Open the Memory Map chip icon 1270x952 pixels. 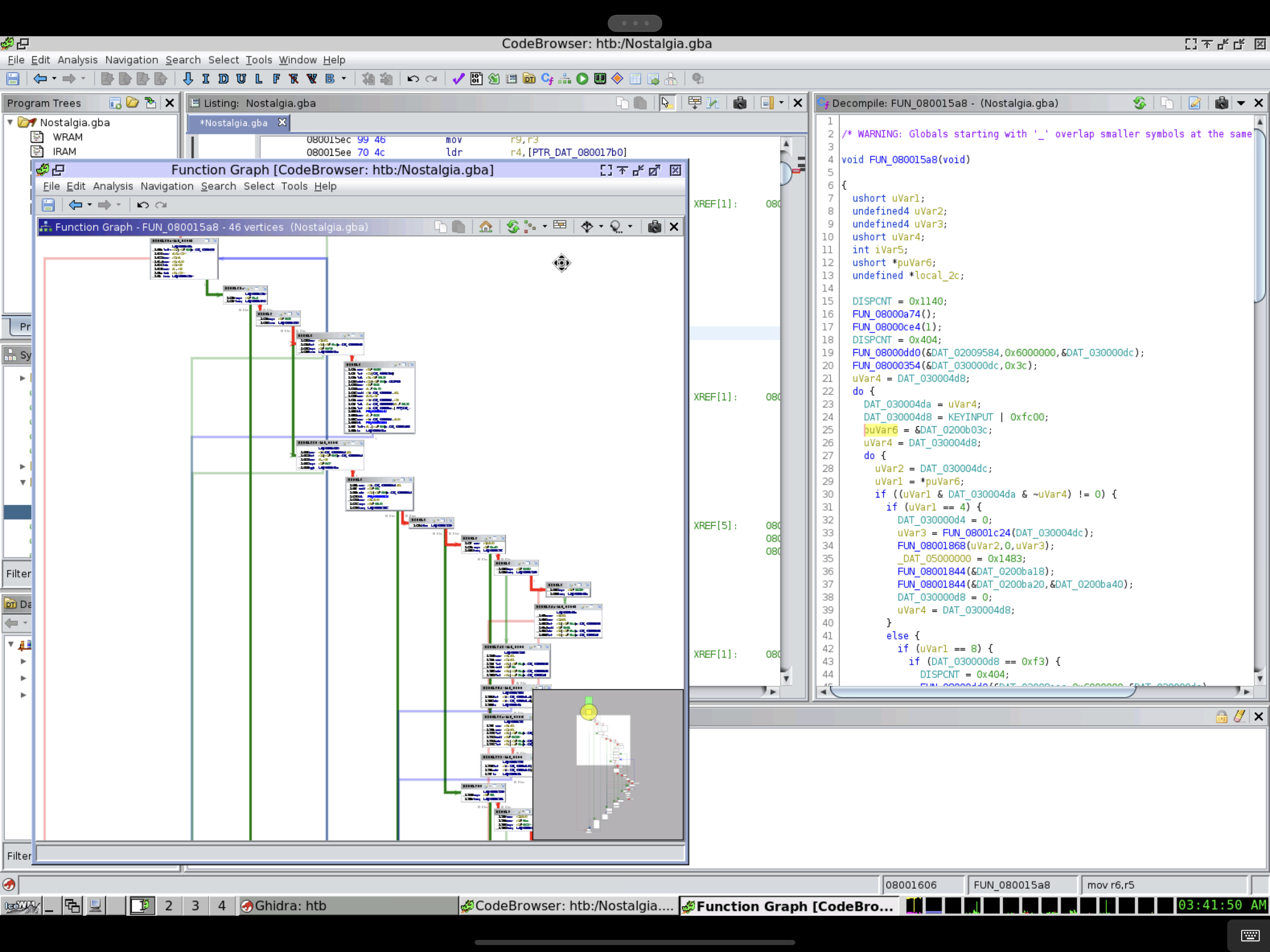600,79
